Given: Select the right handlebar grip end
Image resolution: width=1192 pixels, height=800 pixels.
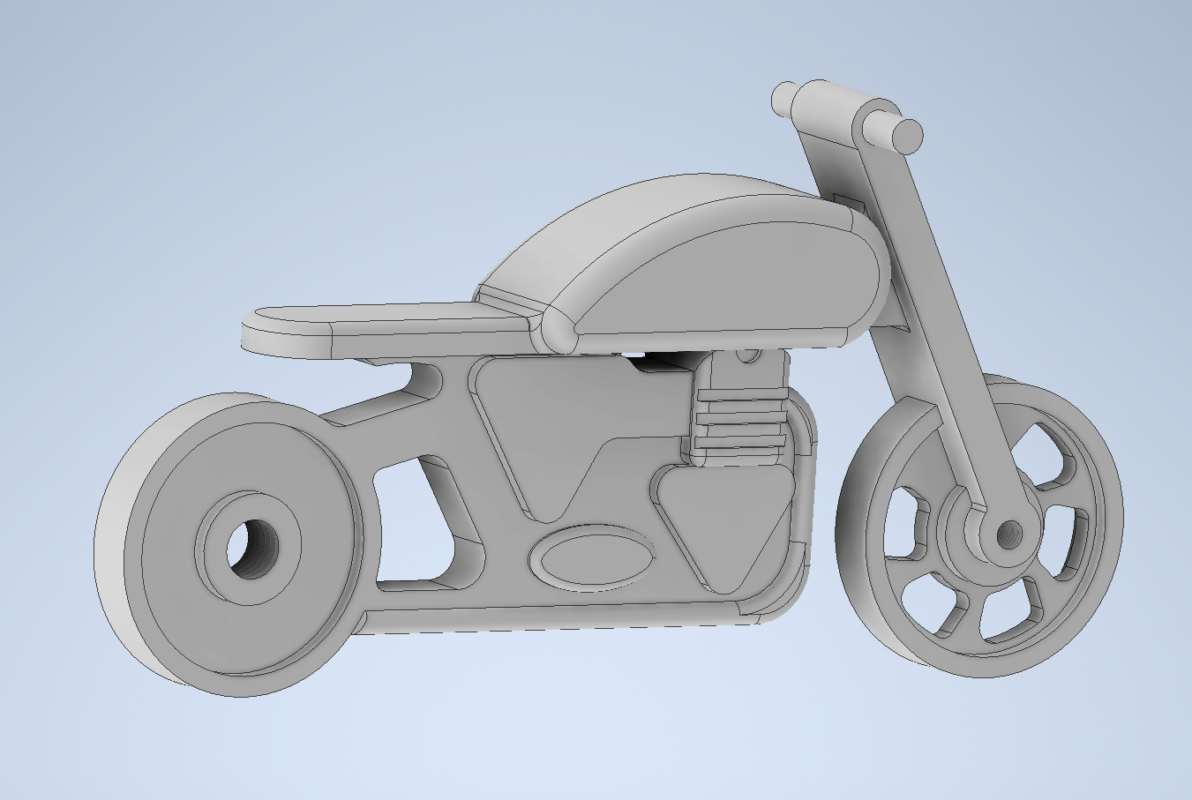Looking at the screenshot, I should pyautogui.click(x=907, y=135).
